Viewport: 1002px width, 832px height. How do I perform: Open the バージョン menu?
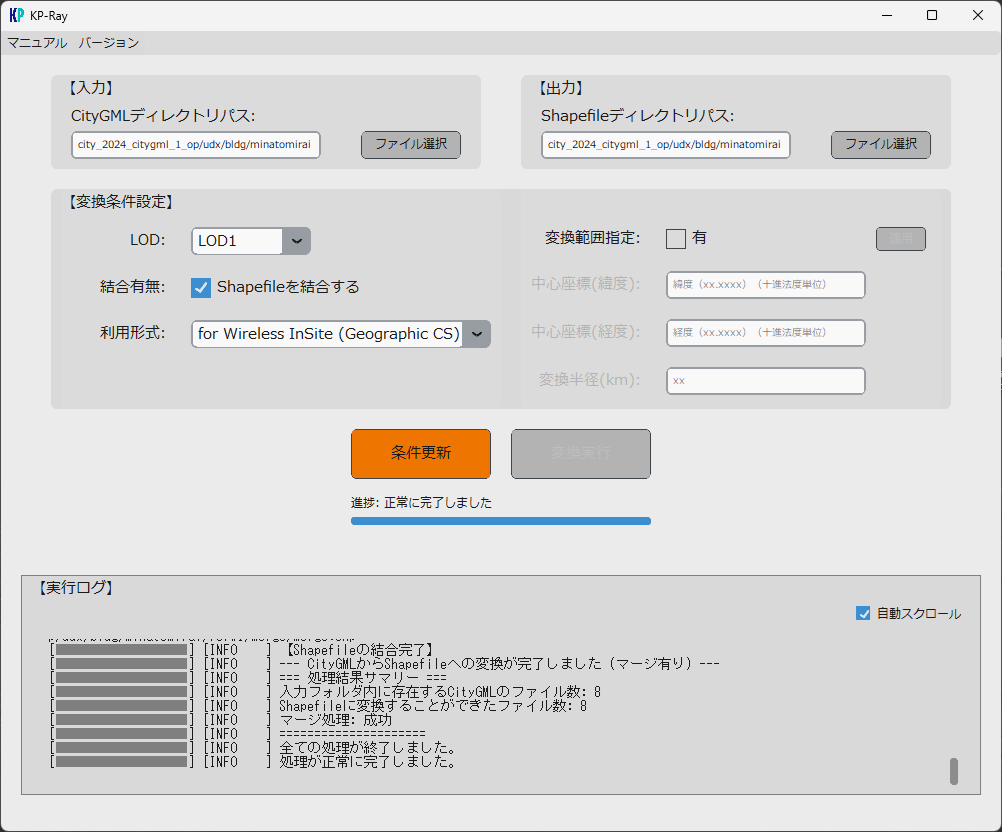[109, 43]
